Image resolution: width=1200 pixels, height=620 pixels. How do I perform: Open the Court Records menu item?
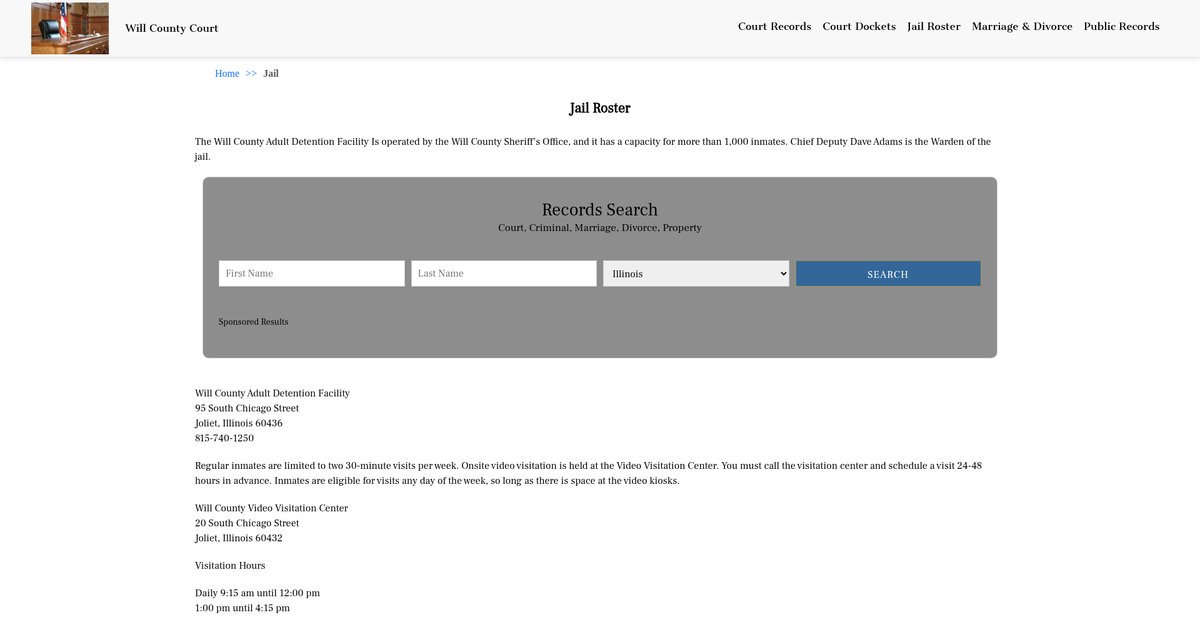(x=774, y=27)
